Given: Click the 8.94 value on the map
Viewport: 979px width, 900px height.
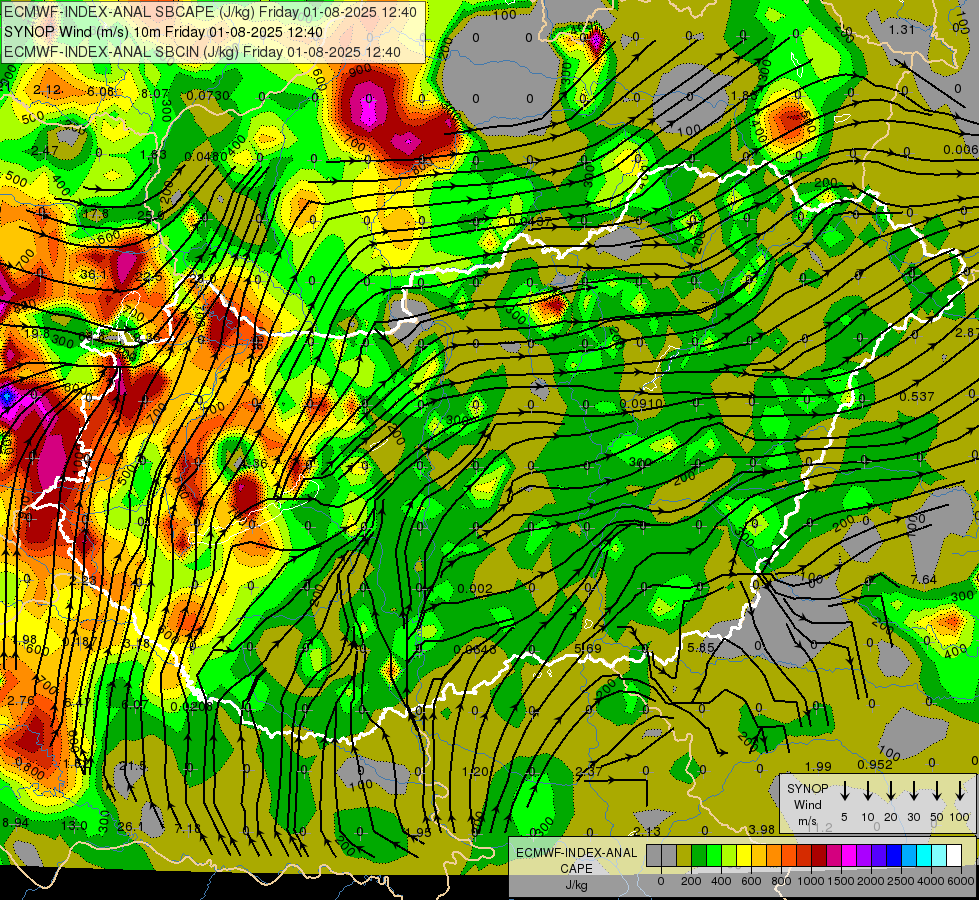Looking at the screenshot, I should [15, 823].
